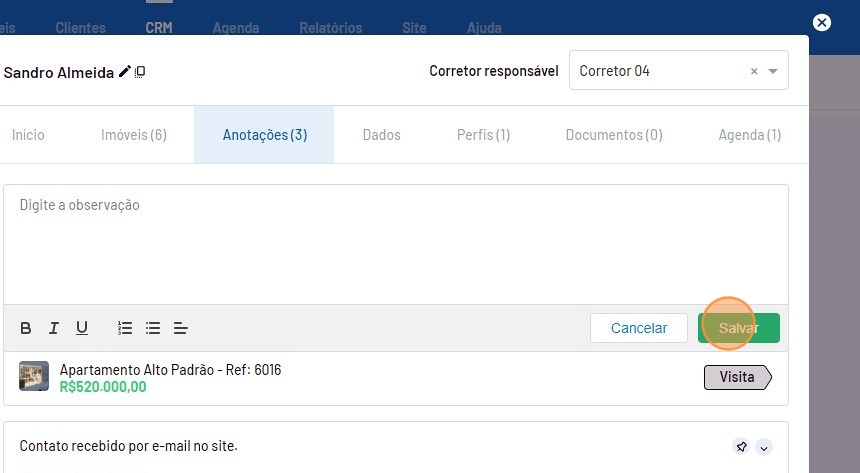The width and height of the screenshot is (860, 473).
Task: Open the Documentos (0) tab
Action: [613, 135]
